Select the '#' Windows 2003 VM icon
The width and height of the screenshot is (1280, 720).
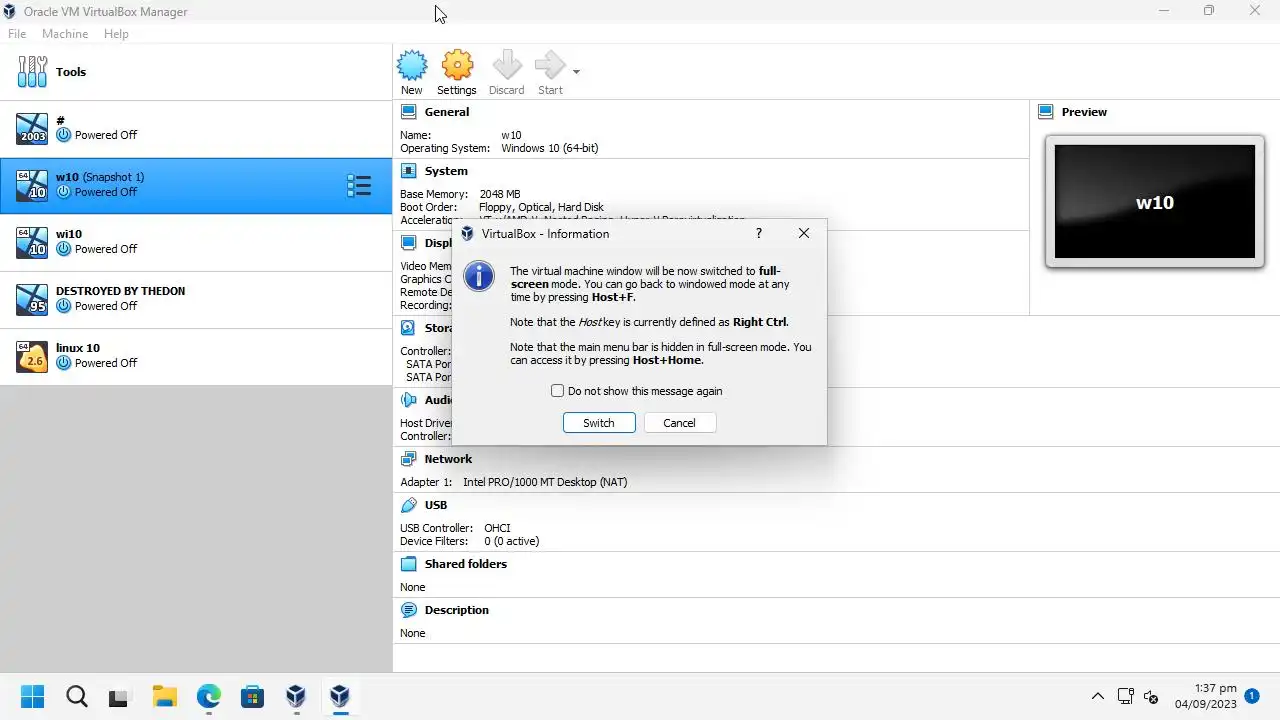click(32, 128)
